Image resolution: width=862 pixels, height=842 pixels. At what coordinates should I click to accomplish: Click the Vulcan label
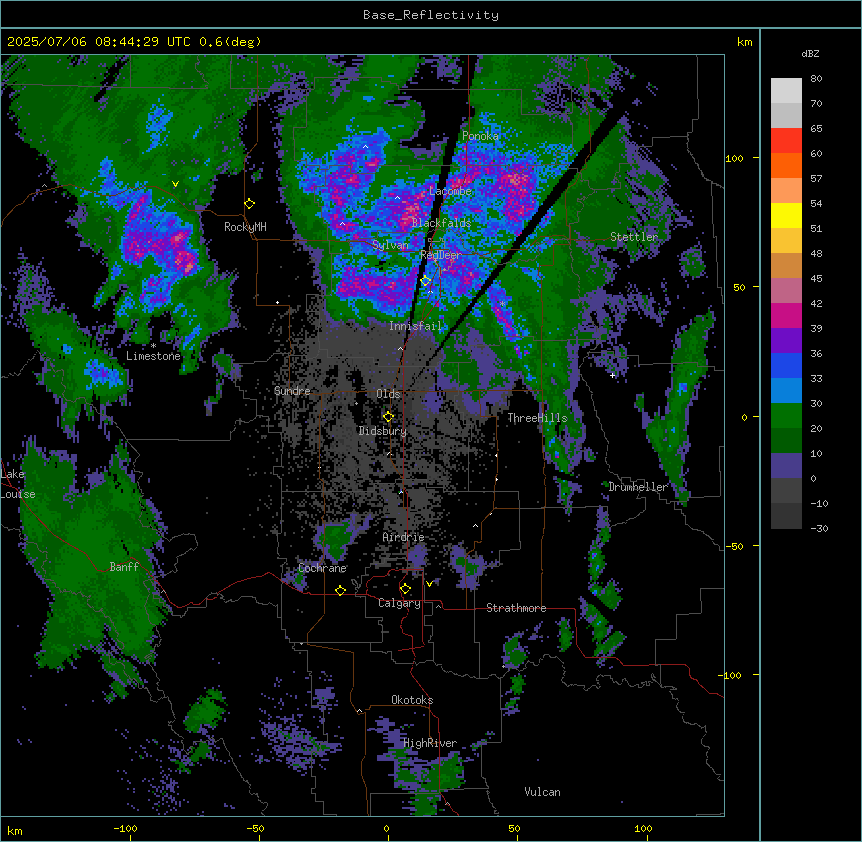543,792
